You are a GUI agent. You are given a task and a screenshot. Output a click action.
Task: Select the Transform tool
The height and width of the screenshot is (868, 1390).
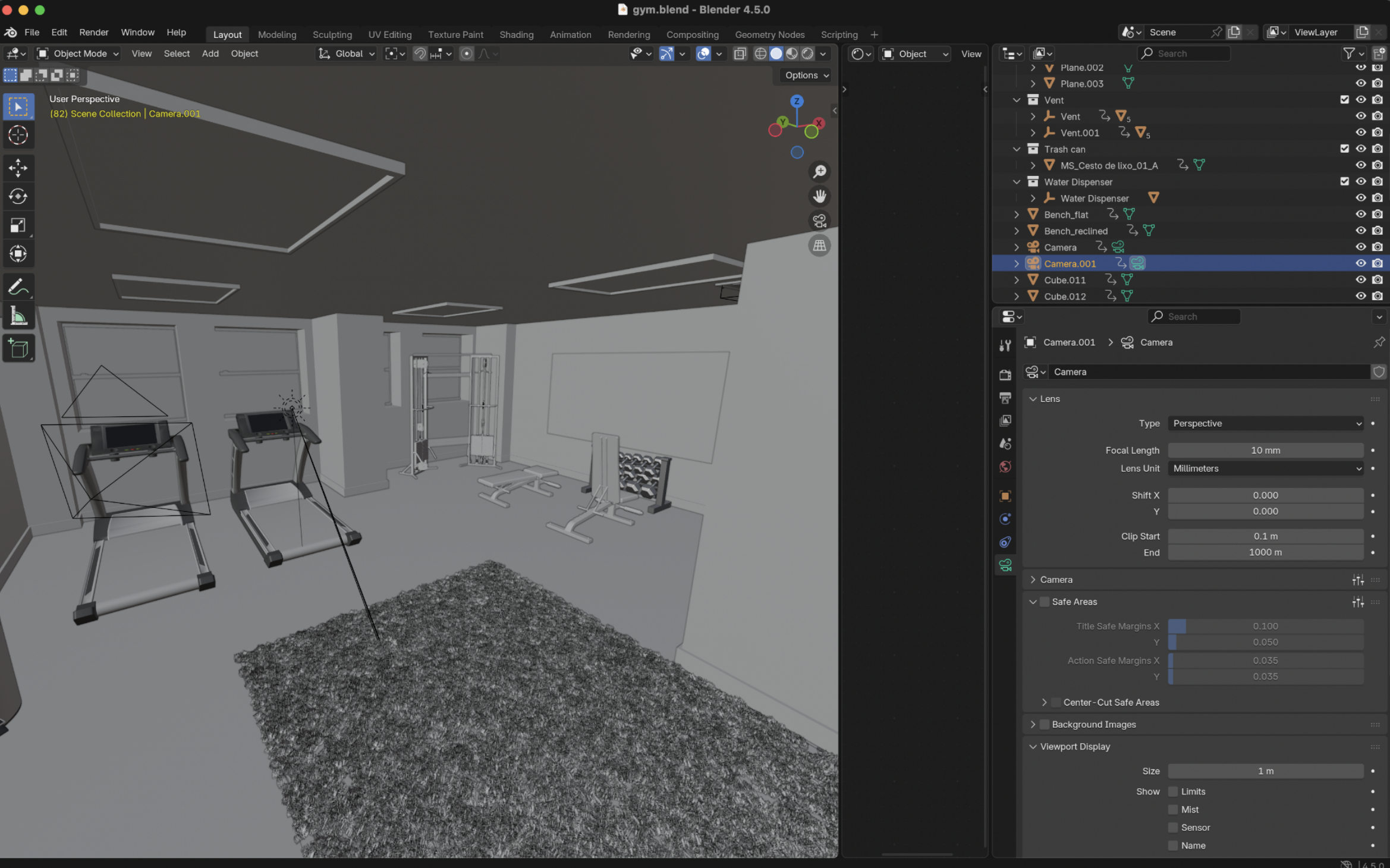click(18, 254)
